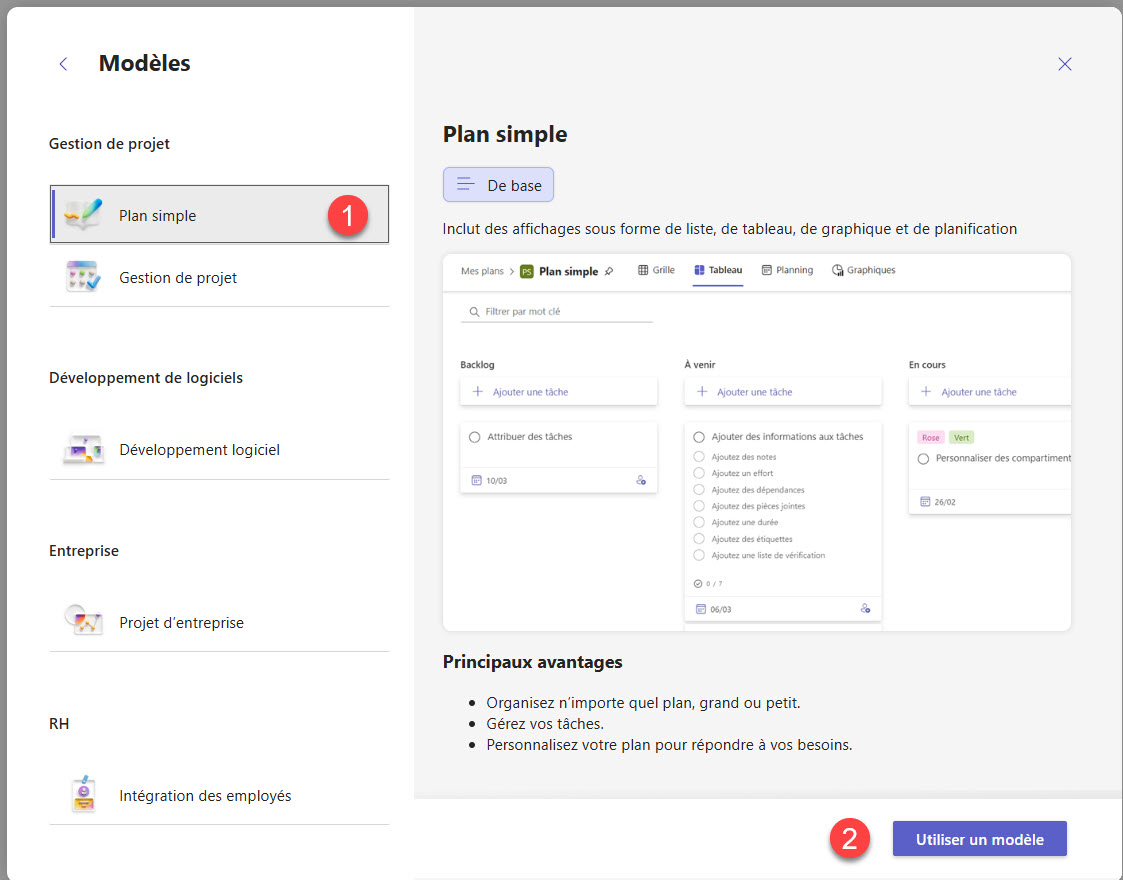Open the Graphiques view tab
The height and width of the screenshot is (880, 1123).
863,270
